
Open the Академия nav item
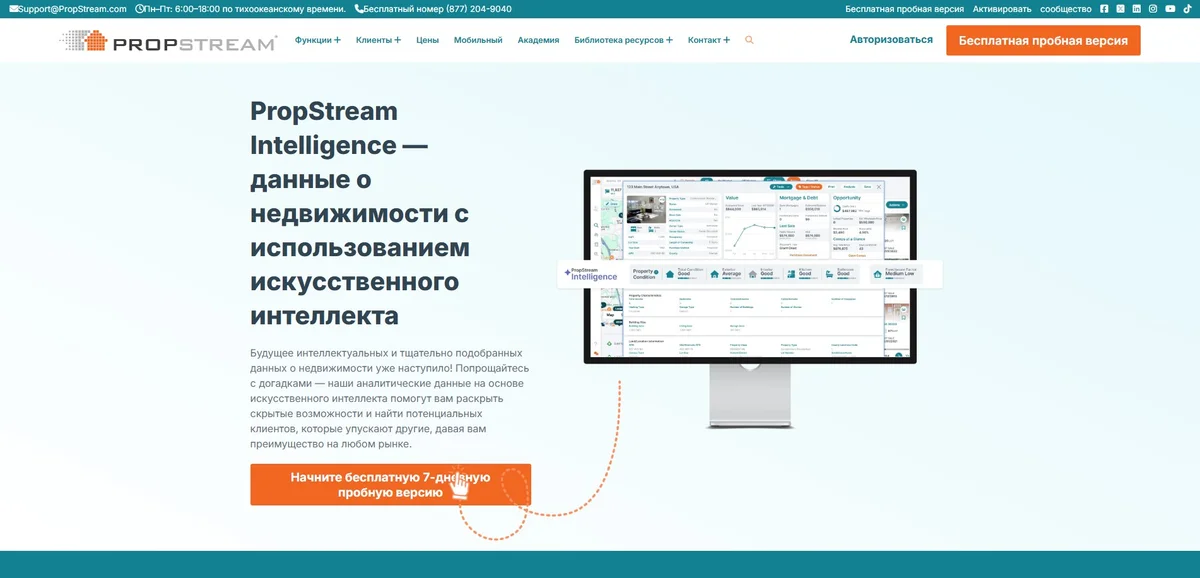[538, 41]
